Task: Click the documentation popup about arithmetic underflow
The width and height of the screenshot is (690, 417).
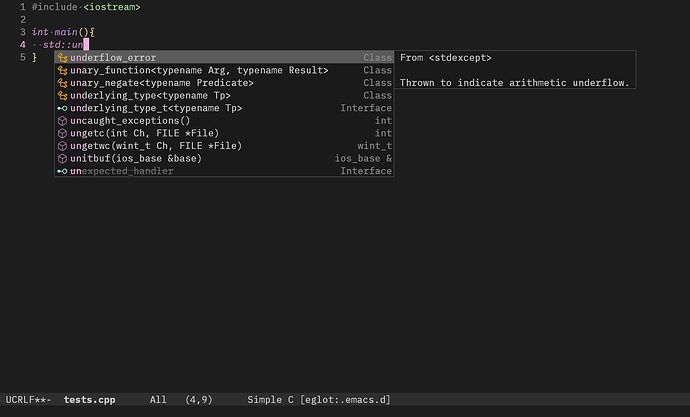Action: pyautogui.click(x=515, y=70)
